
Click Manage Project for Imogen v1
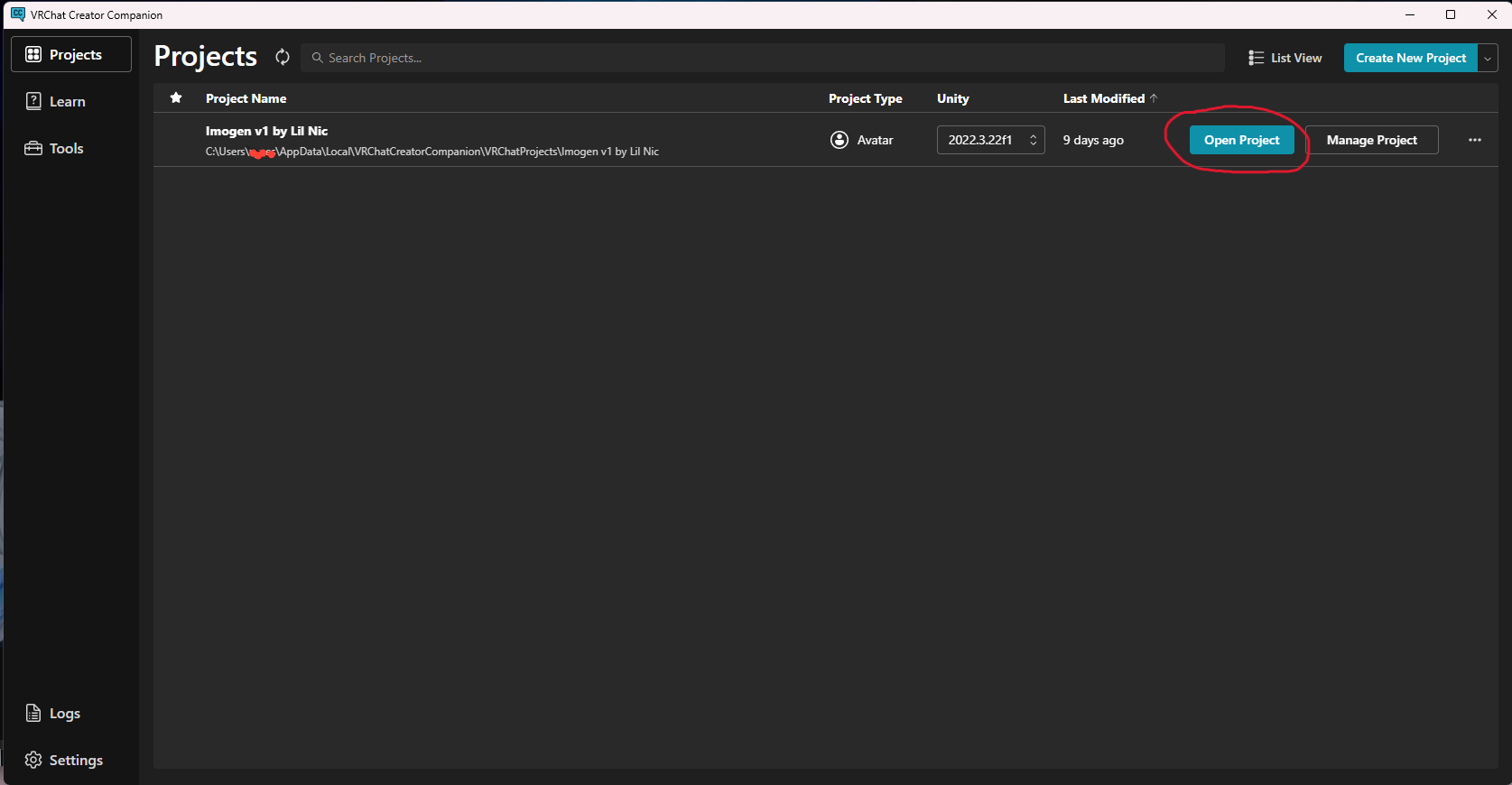[x=1371, y=140]
